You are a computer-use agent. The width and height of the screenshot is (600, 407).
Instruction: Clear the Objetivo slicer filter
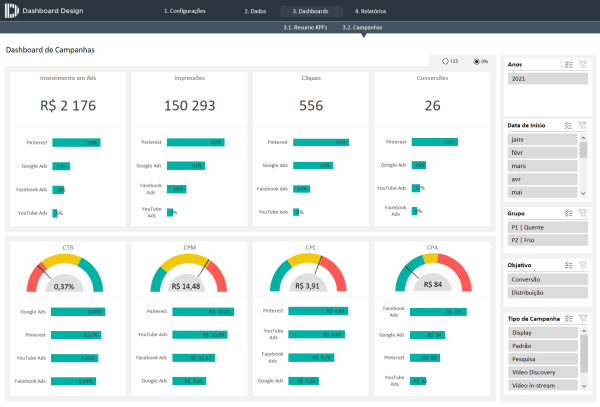(x=582, y=265)
